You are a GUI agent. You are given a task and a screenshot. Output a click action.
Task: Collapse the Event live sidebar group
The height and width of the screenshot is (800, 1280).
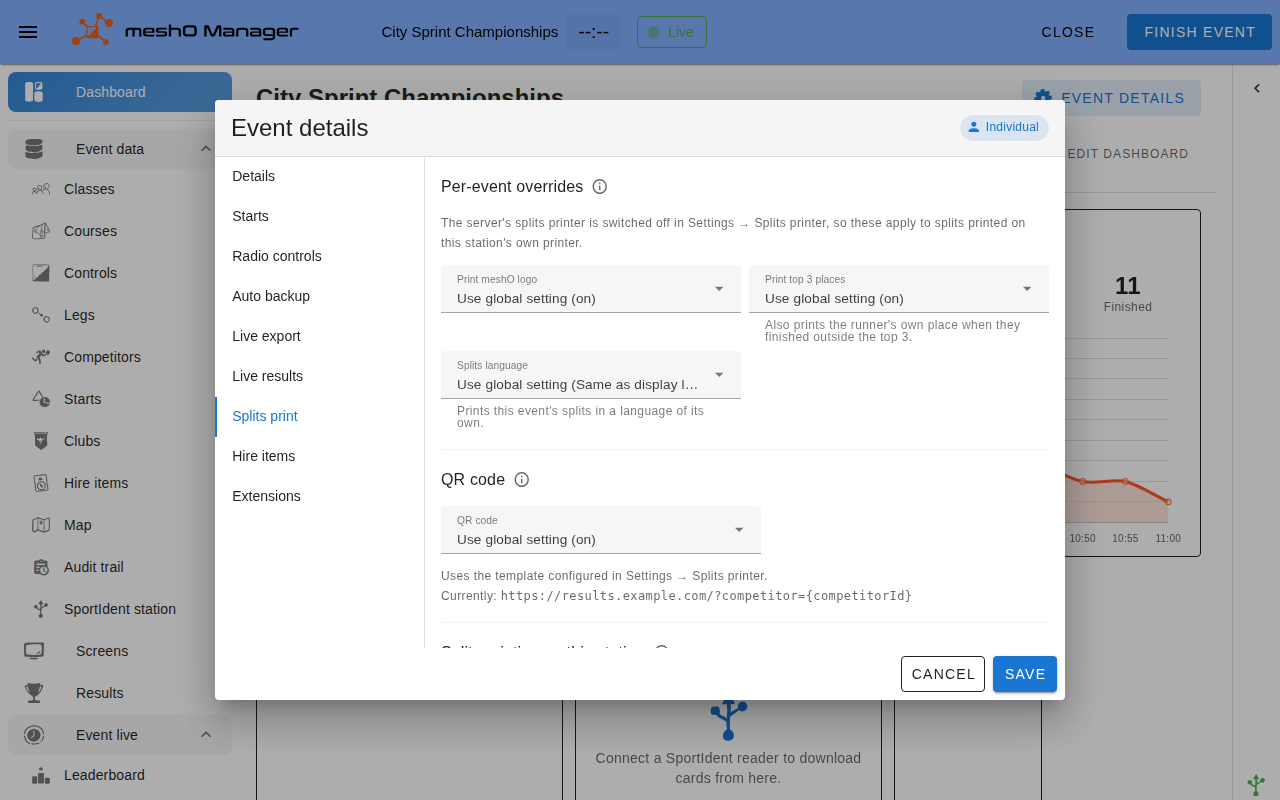[x=206, y=735]
